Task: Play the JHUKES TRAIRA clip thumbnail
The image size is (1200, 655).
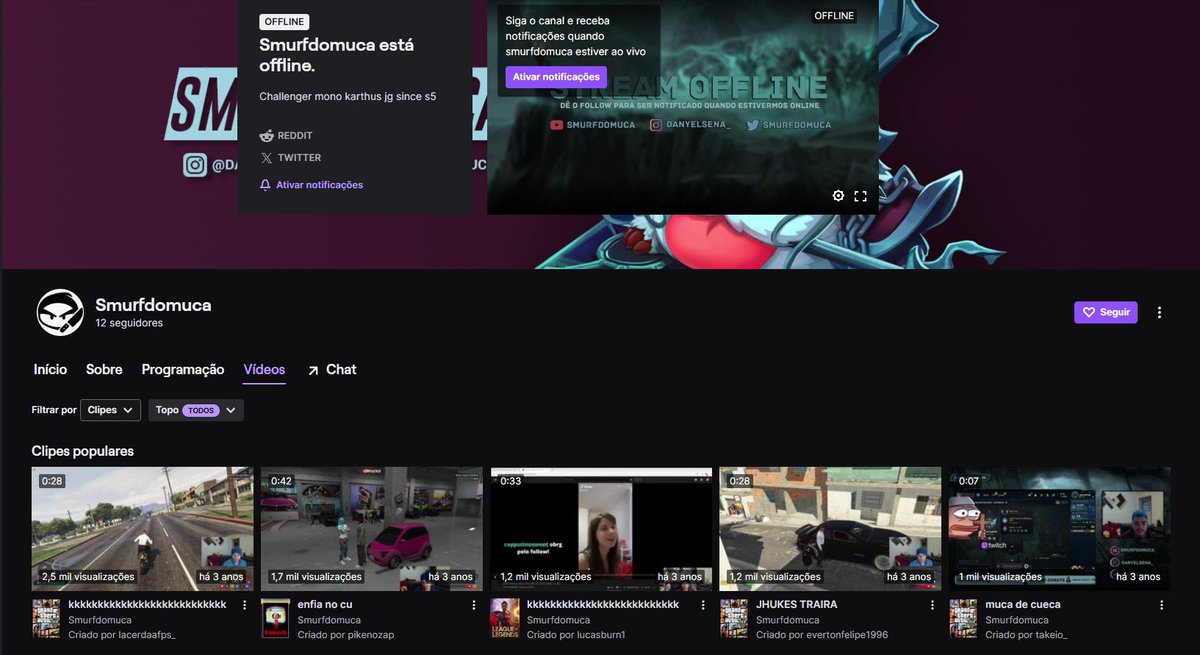Action: coord(831,529)
